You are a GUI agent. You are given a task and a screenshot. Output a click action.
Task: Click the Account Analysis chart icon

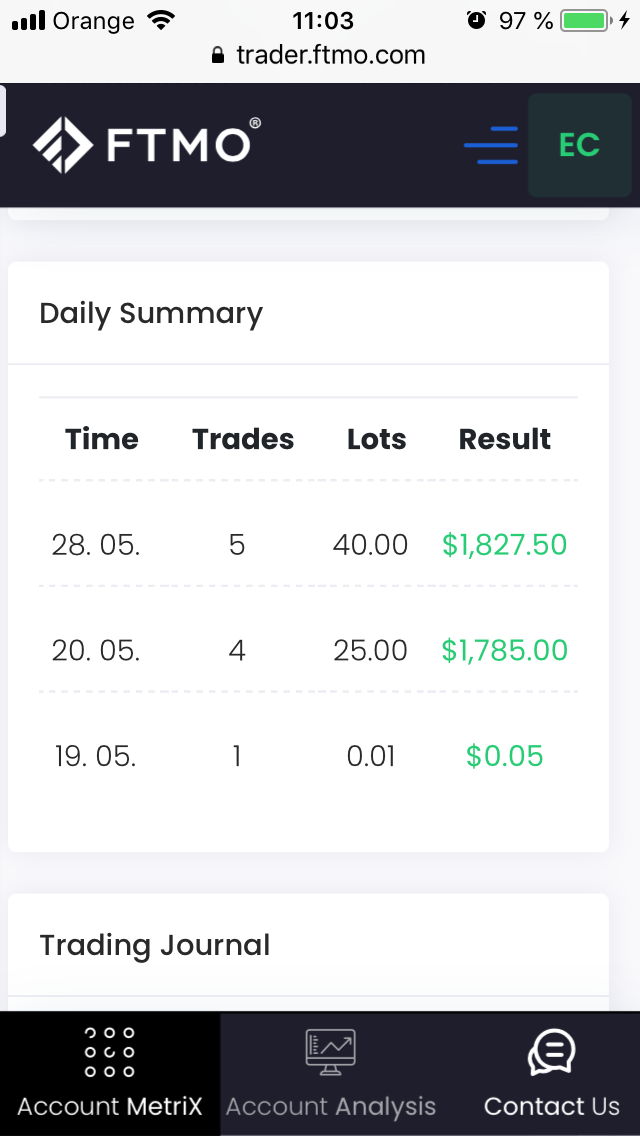pos(331,1052)
